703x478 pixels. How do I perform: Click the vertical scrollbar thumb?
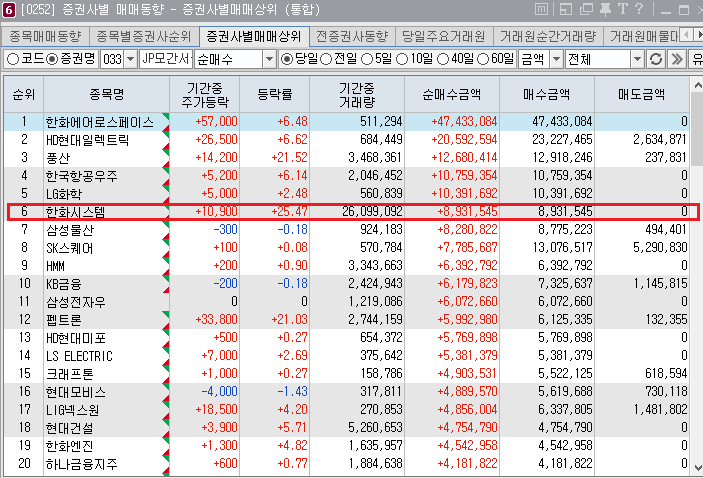click(x=697, y=129)
